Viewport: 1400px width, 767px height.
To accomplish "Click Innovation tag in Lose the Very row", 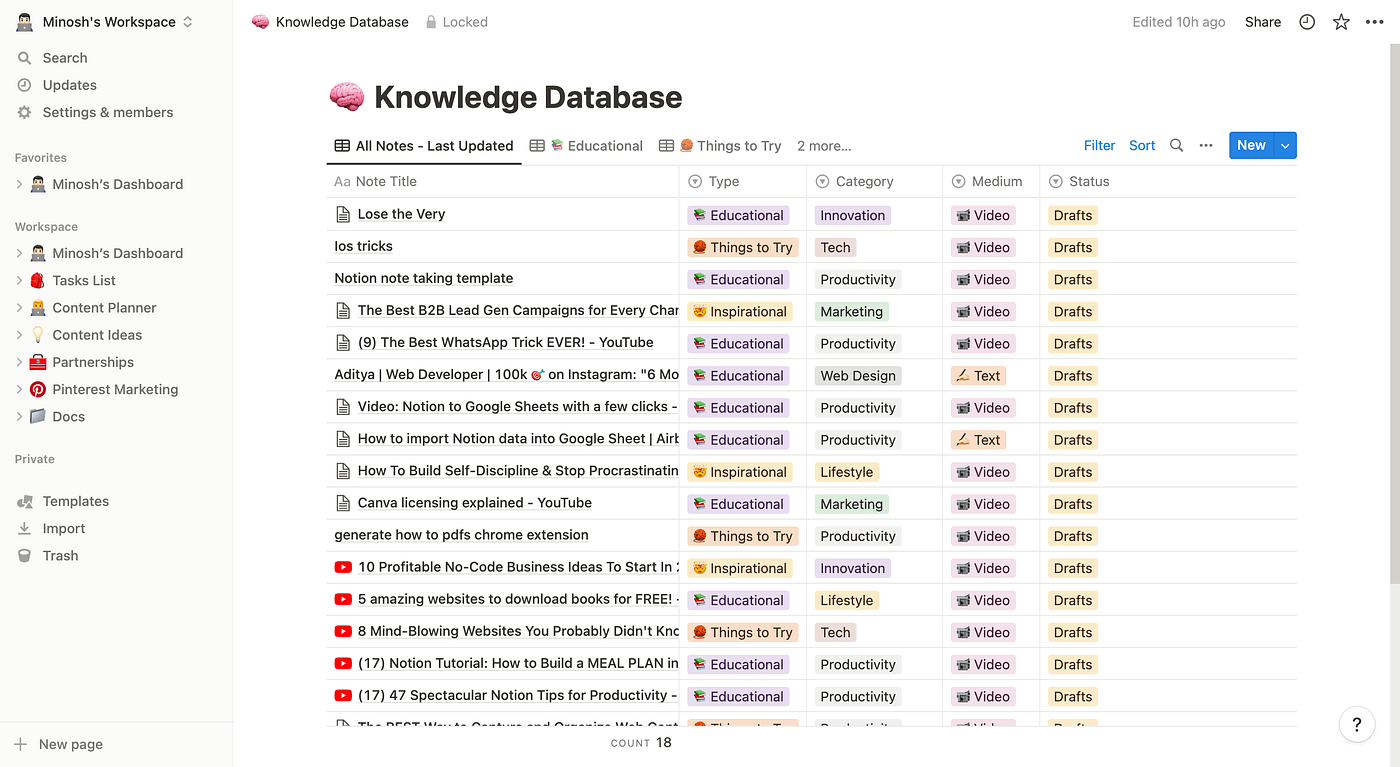I will [x=853, y=215].
